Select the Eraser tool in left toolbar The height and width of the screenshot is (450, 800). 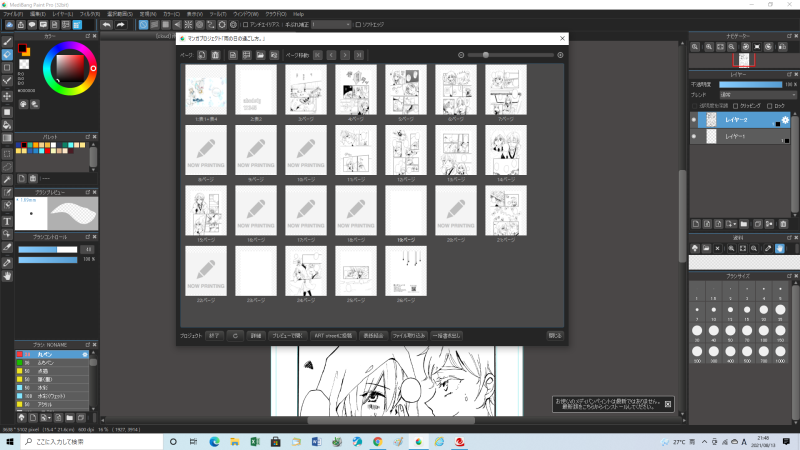click(7, 54)
